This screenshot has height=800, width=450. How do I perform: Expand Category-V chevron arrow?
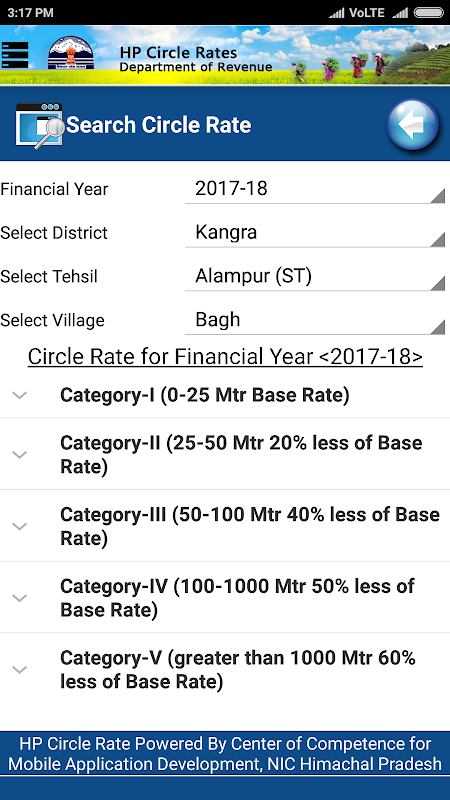pyautogui.click(x=19, y=670)
